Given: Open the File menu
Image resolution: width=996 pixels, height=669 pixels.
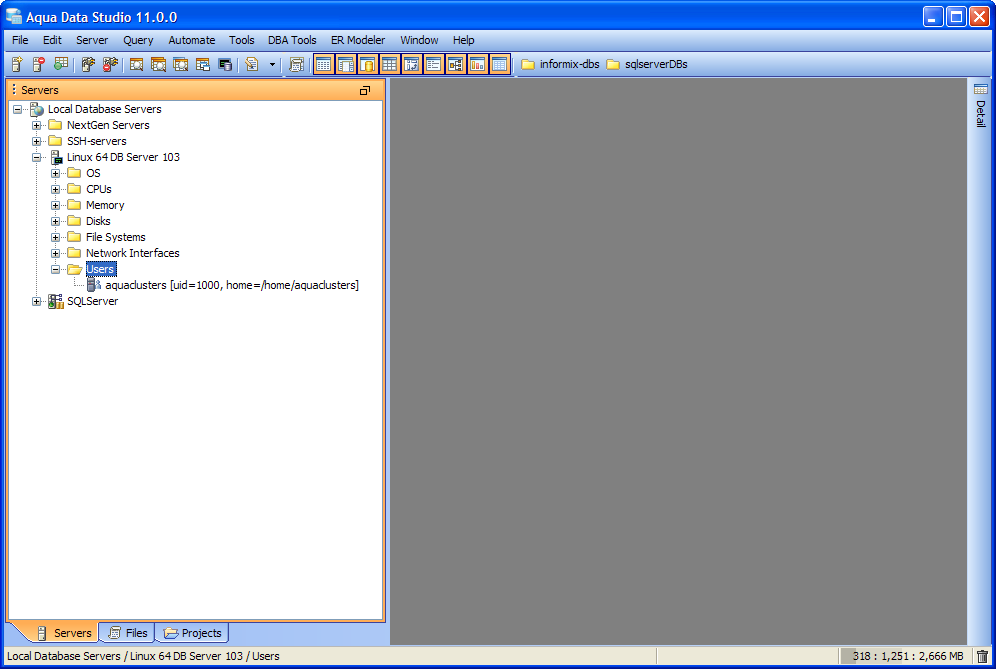Looking at the screenshot, I should click(x=20, y=40).
